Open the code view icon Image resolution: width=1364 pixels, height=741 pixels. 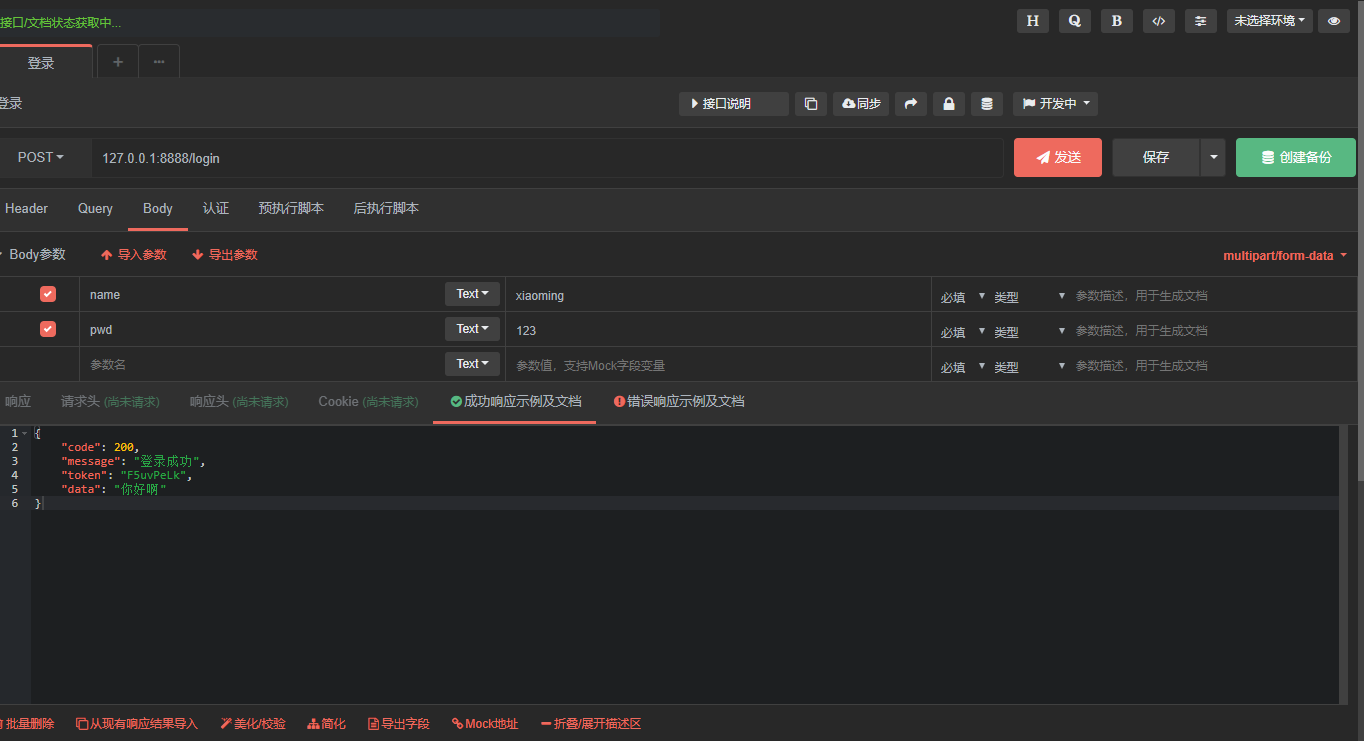click(1159, 20)
